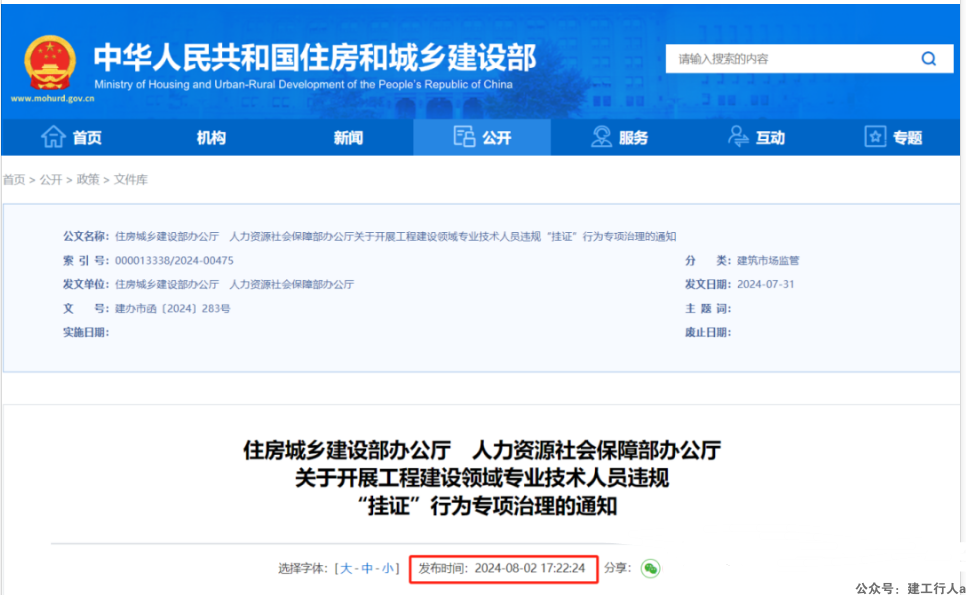
Task: Click the 选择字体 label
Action: point(302,569)
